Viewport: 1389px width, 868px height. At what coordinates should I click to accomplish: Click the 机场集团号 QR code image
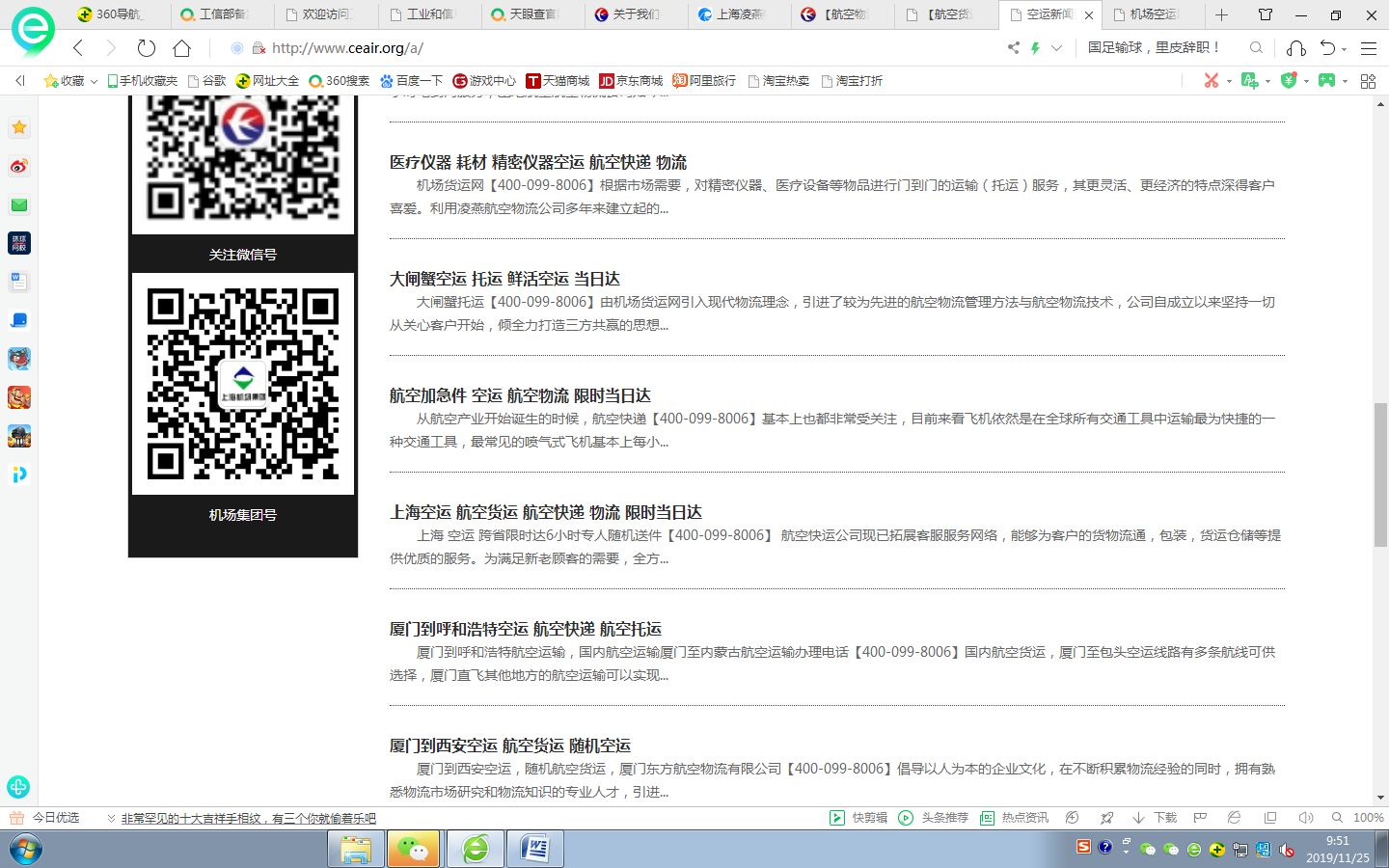pyautogui.click(x=243, y=384)
